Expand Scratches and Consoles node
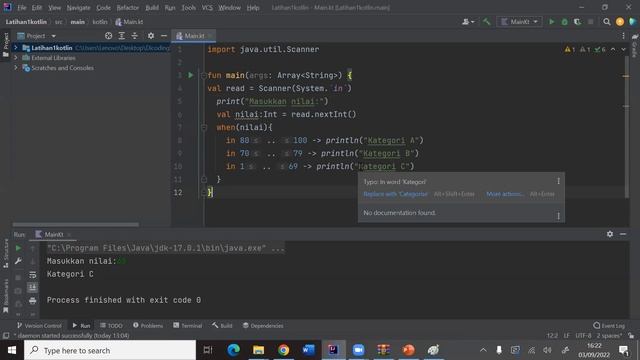 (16, 68)
